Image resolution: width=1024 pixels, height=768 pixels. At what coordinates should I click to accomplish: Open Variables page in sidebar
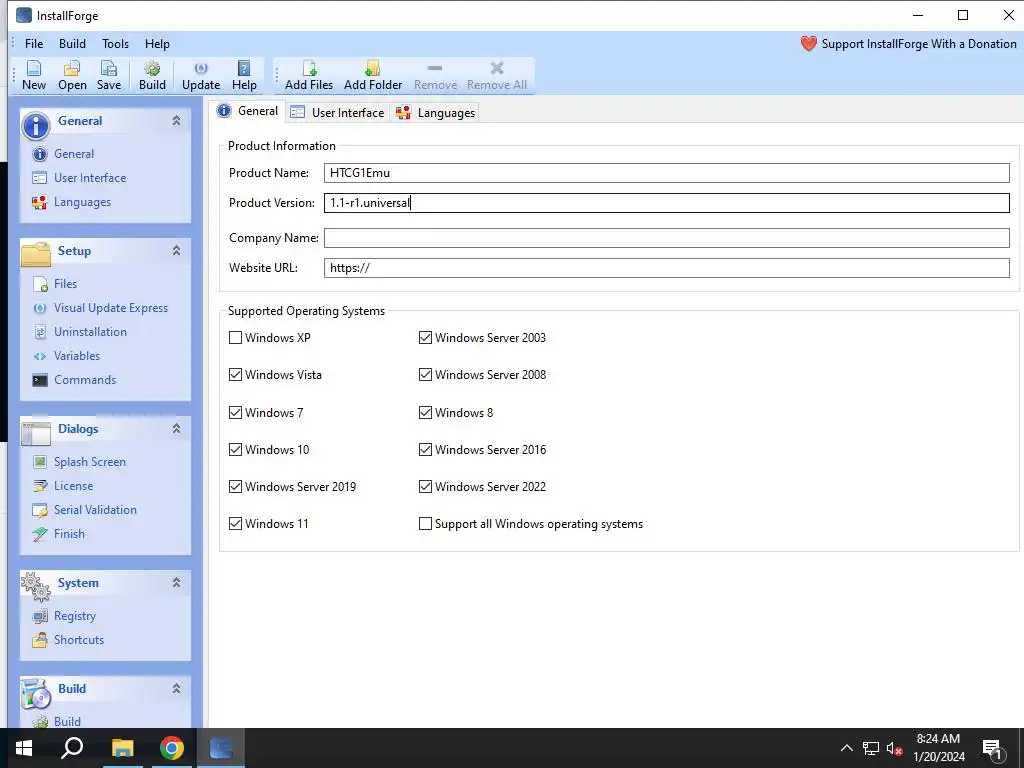77,356
